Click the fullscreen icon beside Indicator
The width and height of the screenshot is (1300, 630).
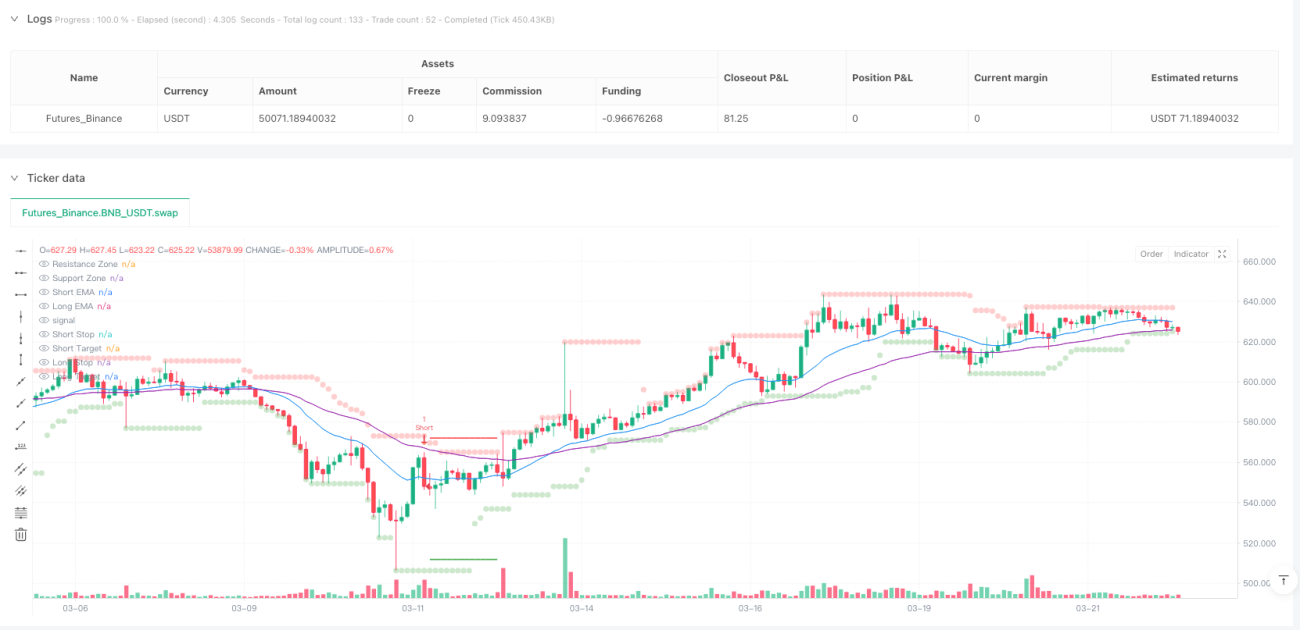pos(1222,254)
